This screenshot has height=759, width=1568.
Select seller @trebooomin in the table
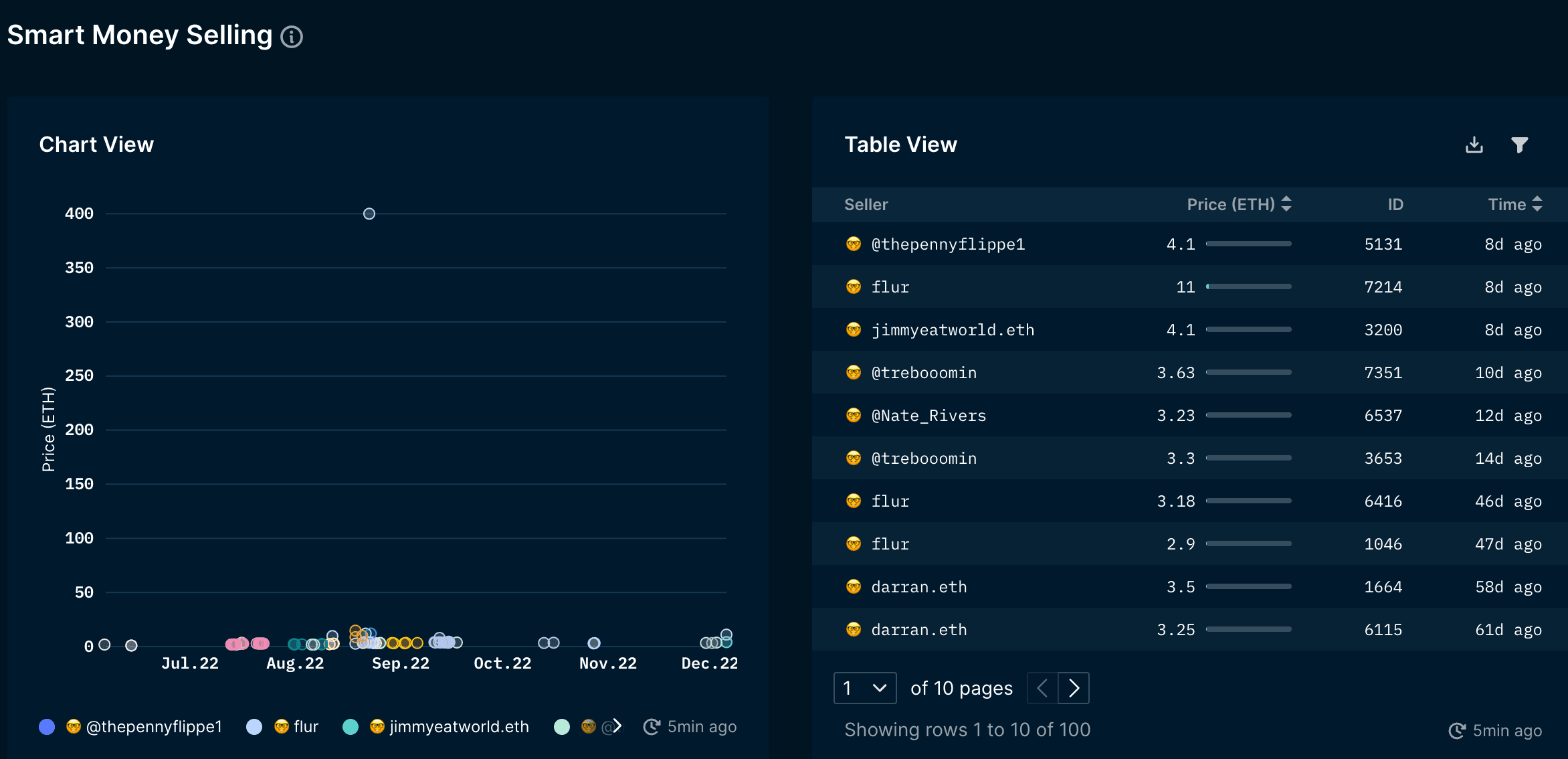coord(924,373)
